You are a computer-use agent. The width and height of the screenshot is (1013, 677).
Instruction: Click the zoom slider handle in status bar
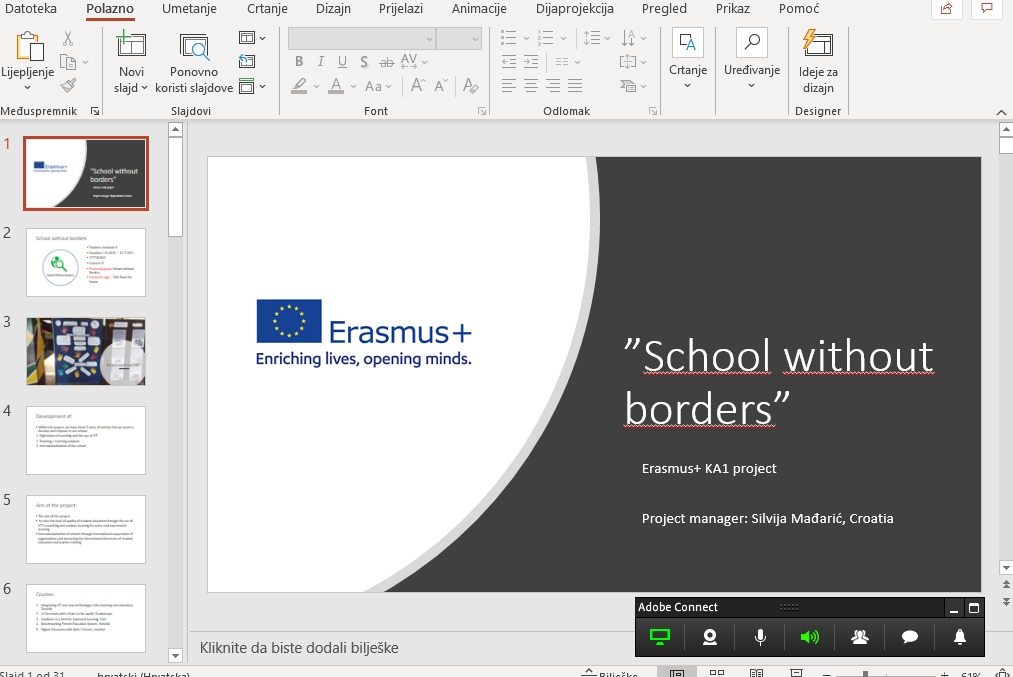[x=865, y=674]
